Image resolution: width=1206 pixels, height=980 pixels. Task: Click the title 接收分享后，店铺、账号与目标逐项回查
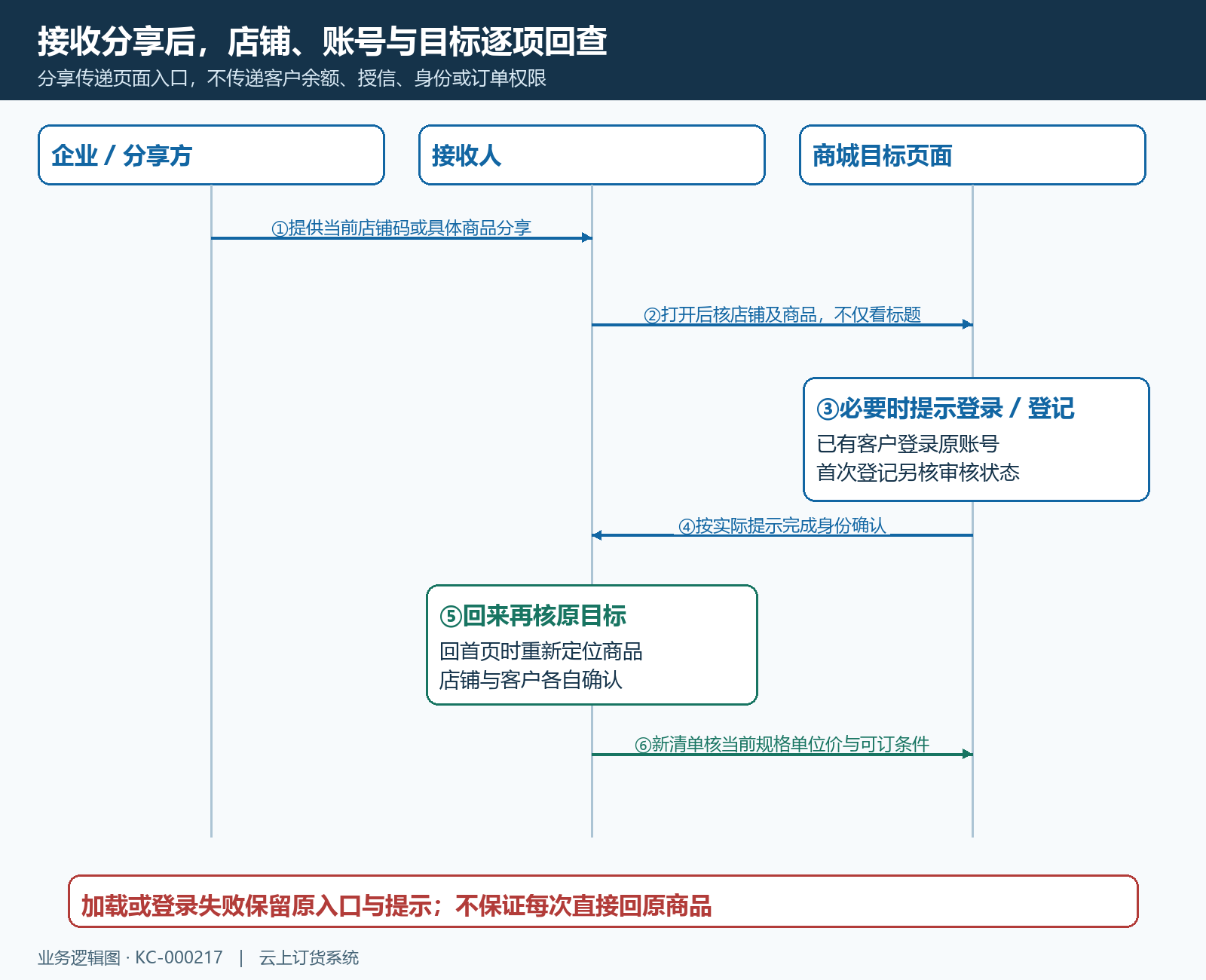323,41
